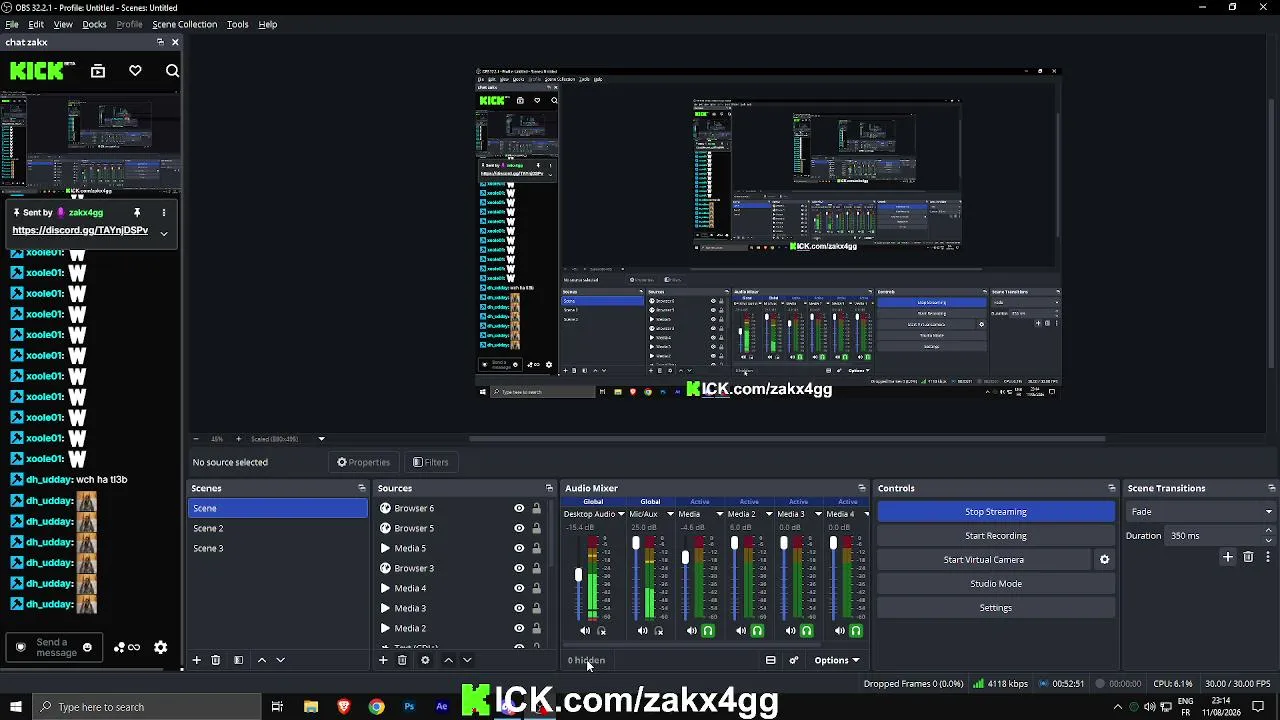Open Kick chat settings gear
Viewport: 1280px width, 720px height.
(160, 647)
